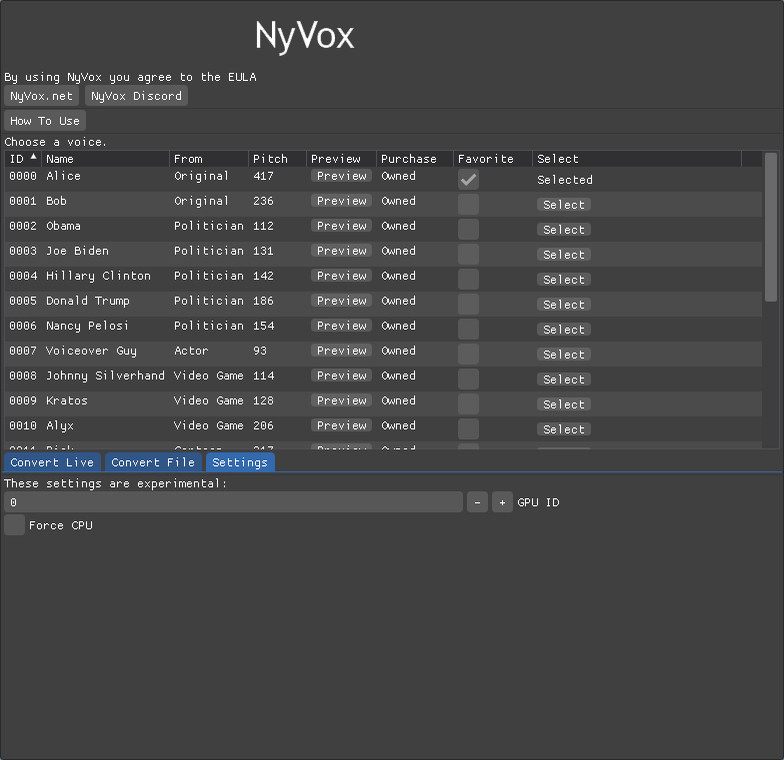Image resolution: width=784 pixels, height=760 pixels.
Task: Click the name cell 'Kratos'
Action: tap(67, 401)
